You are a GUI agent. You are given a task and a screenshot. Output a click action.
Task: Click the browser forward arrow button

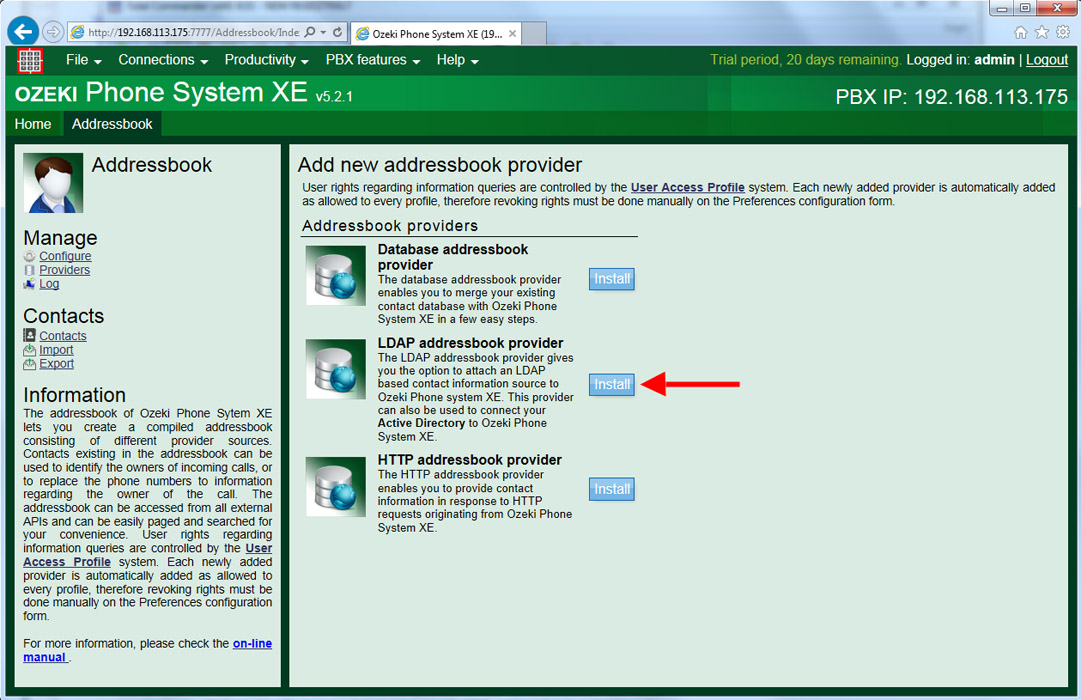tap(53, 32)
